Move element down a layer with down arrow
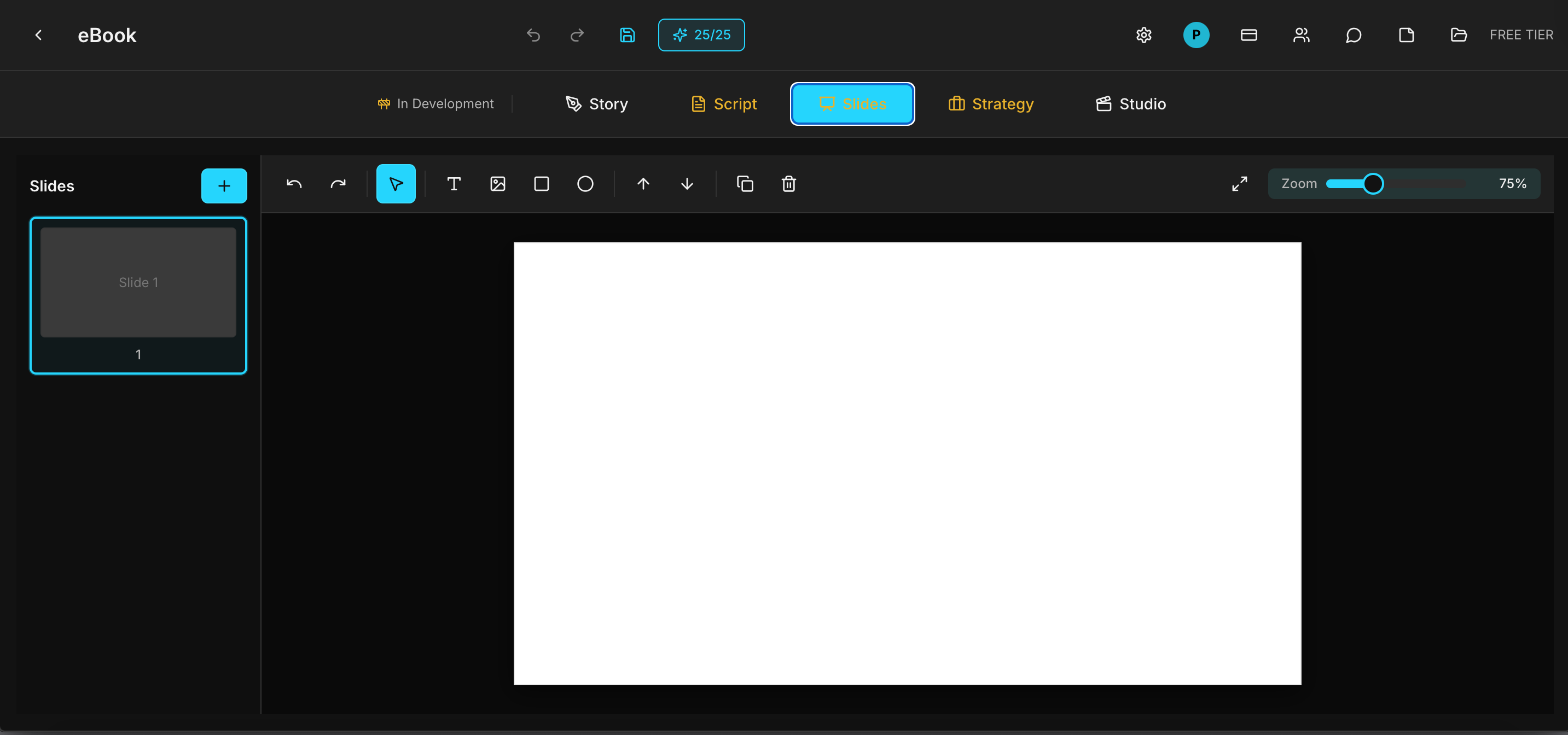Viewport: 1568px width, 735px height. (x=686, y=184)
